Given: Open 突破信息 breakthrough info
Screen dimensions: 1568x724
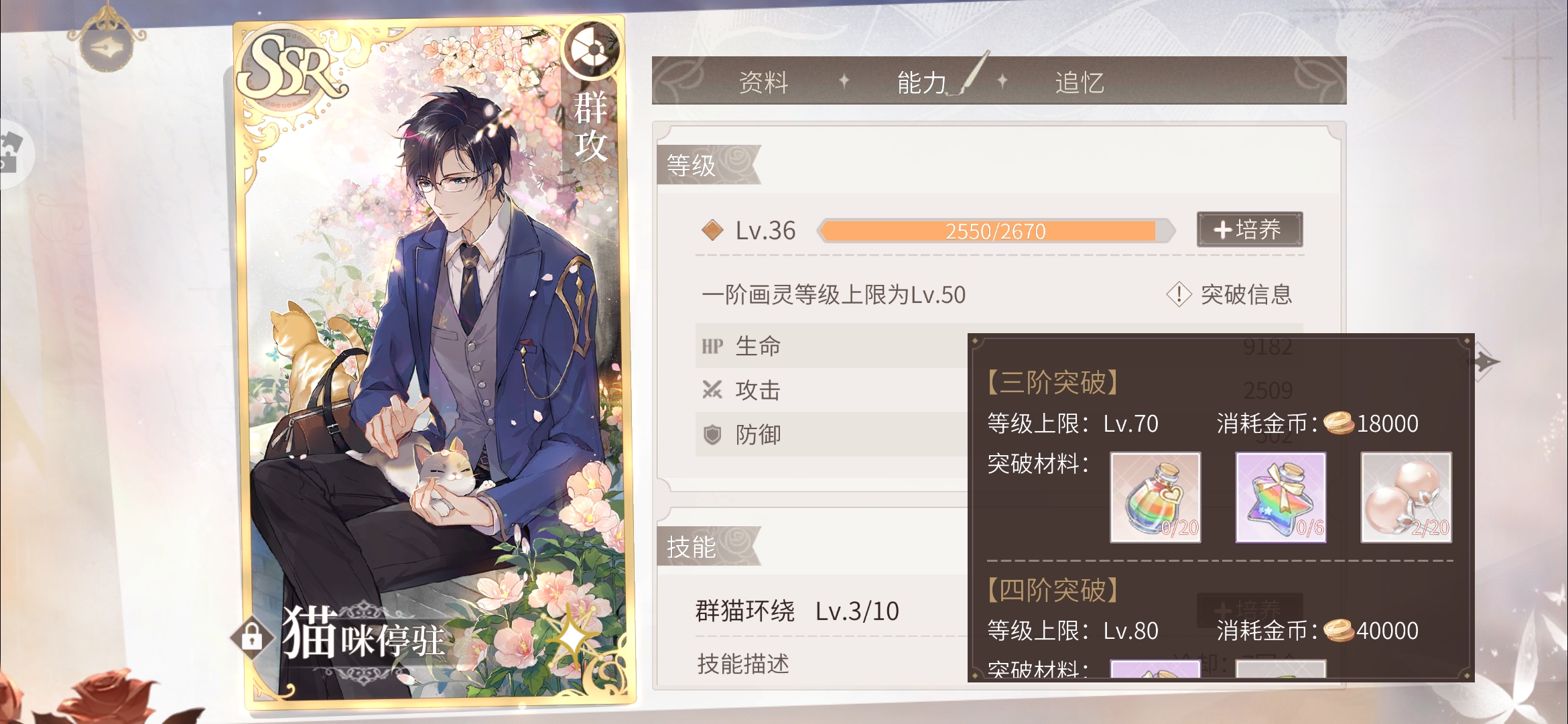Looking at the screenshot, I should pyautogui.click(x=1230, y=294).
